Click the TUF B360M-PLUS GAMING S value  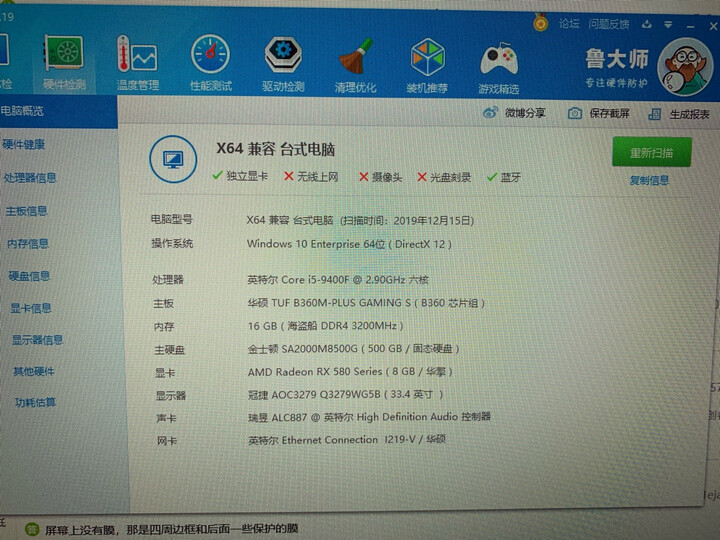(366, 303)
